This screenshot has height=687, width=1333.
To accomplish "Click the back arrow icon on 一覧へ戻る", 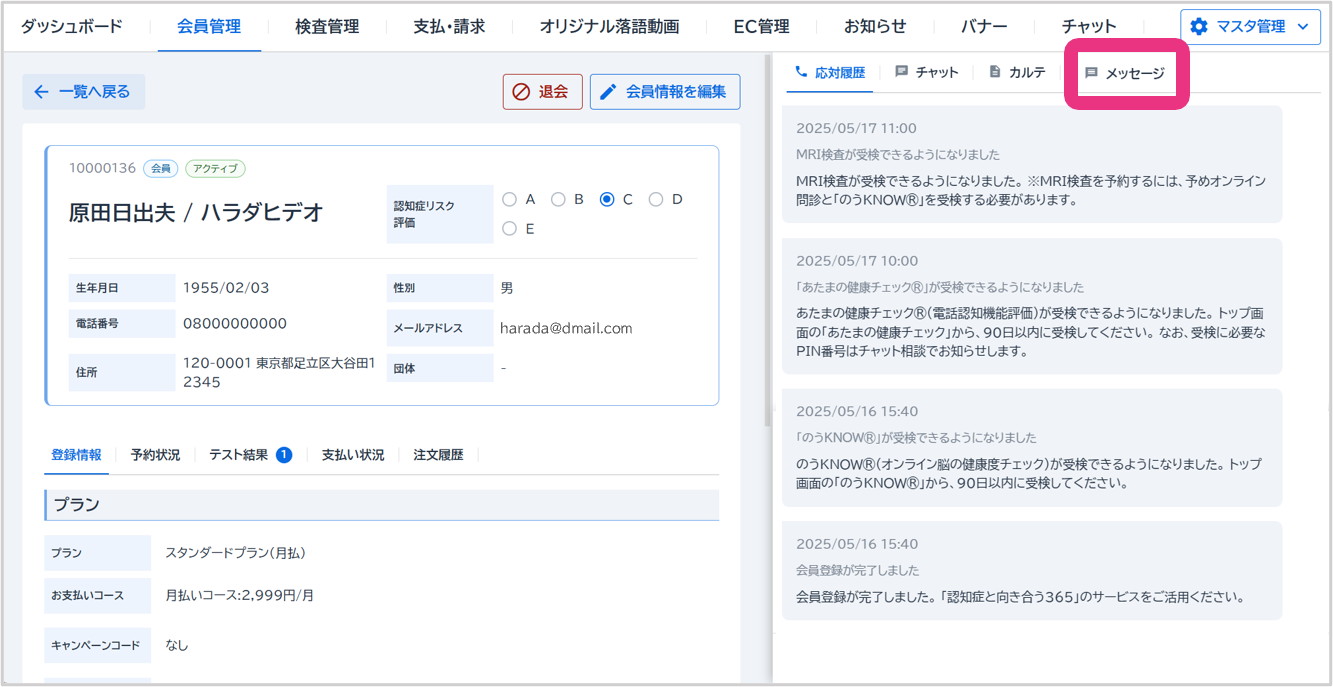I will click(x=41, y=92).
